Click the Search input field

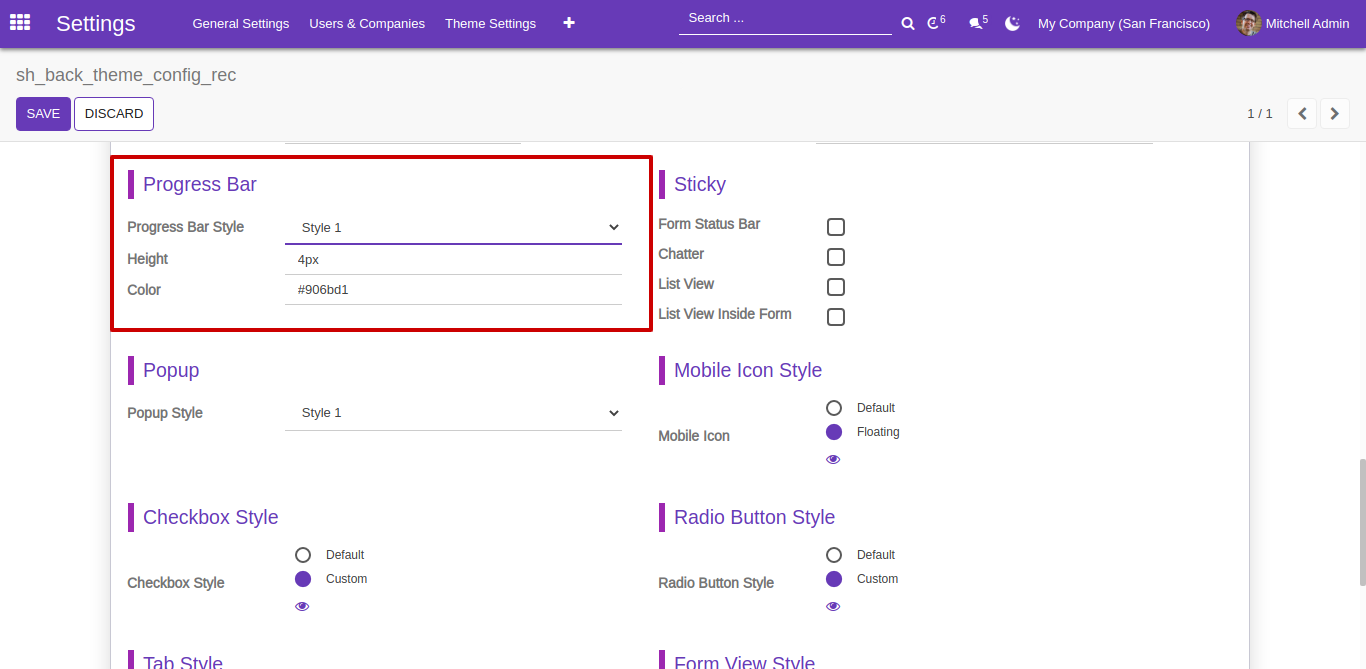tap(785, 18)
